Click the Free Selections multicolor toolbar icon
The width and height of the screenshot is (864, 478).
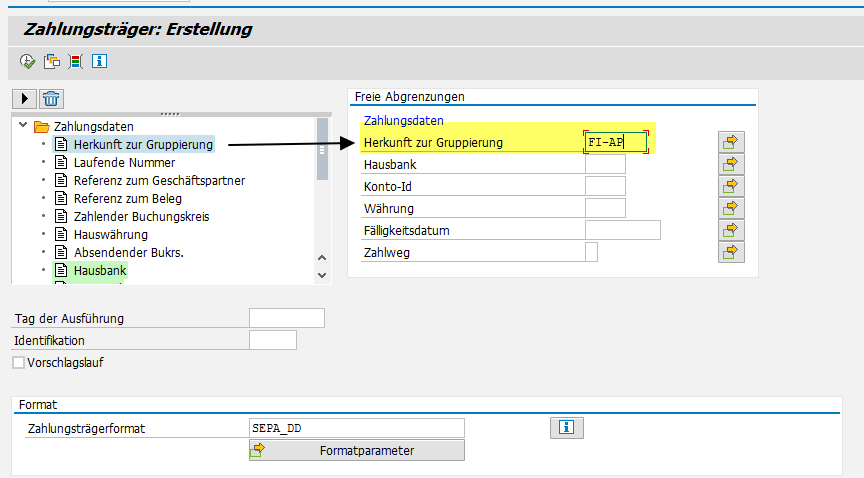tap(75, 62)
